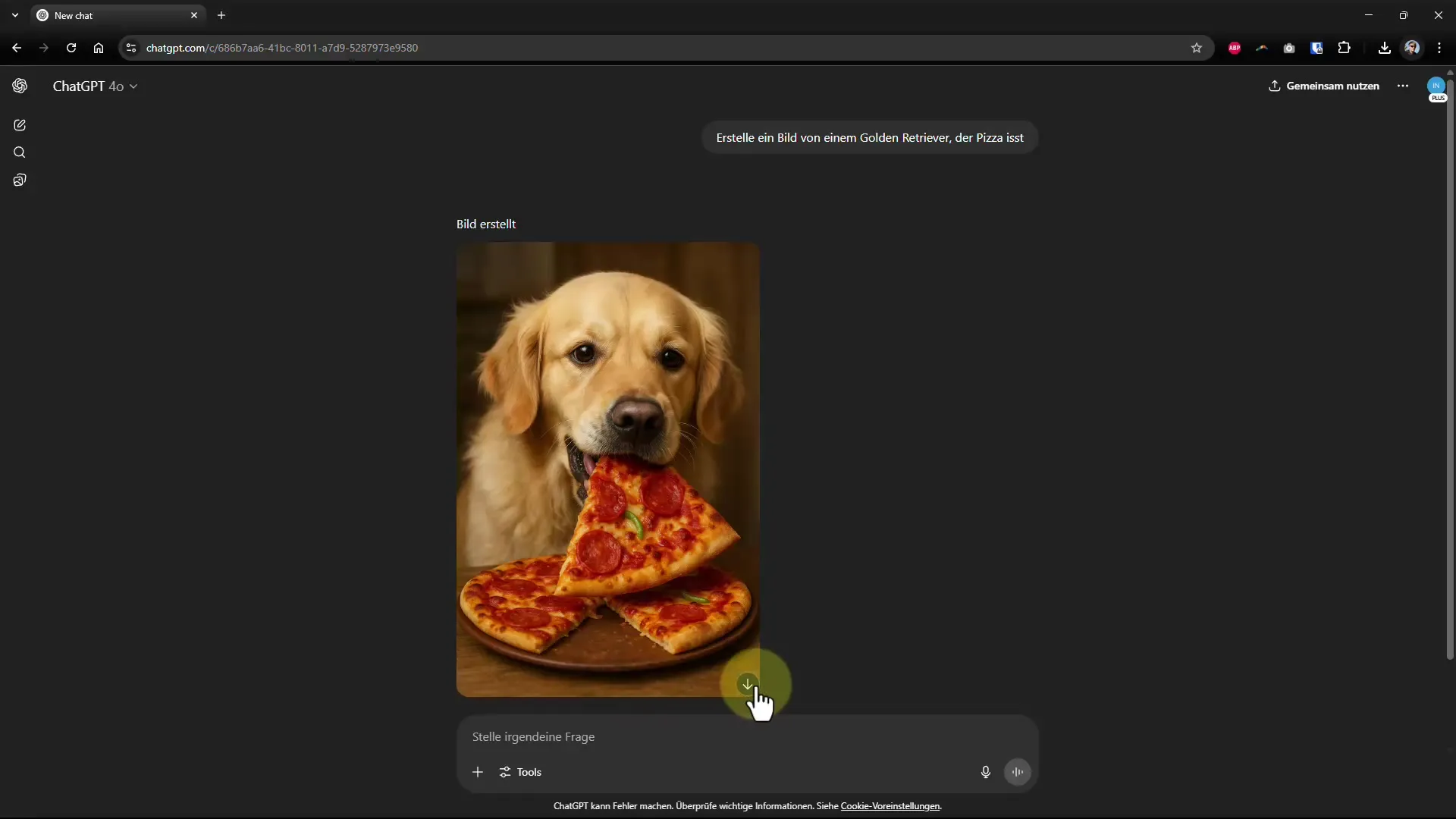The width and height of the screenshot is (1456, 819).
Task: Click the Bild erstellt label
Action: point(486,224)
